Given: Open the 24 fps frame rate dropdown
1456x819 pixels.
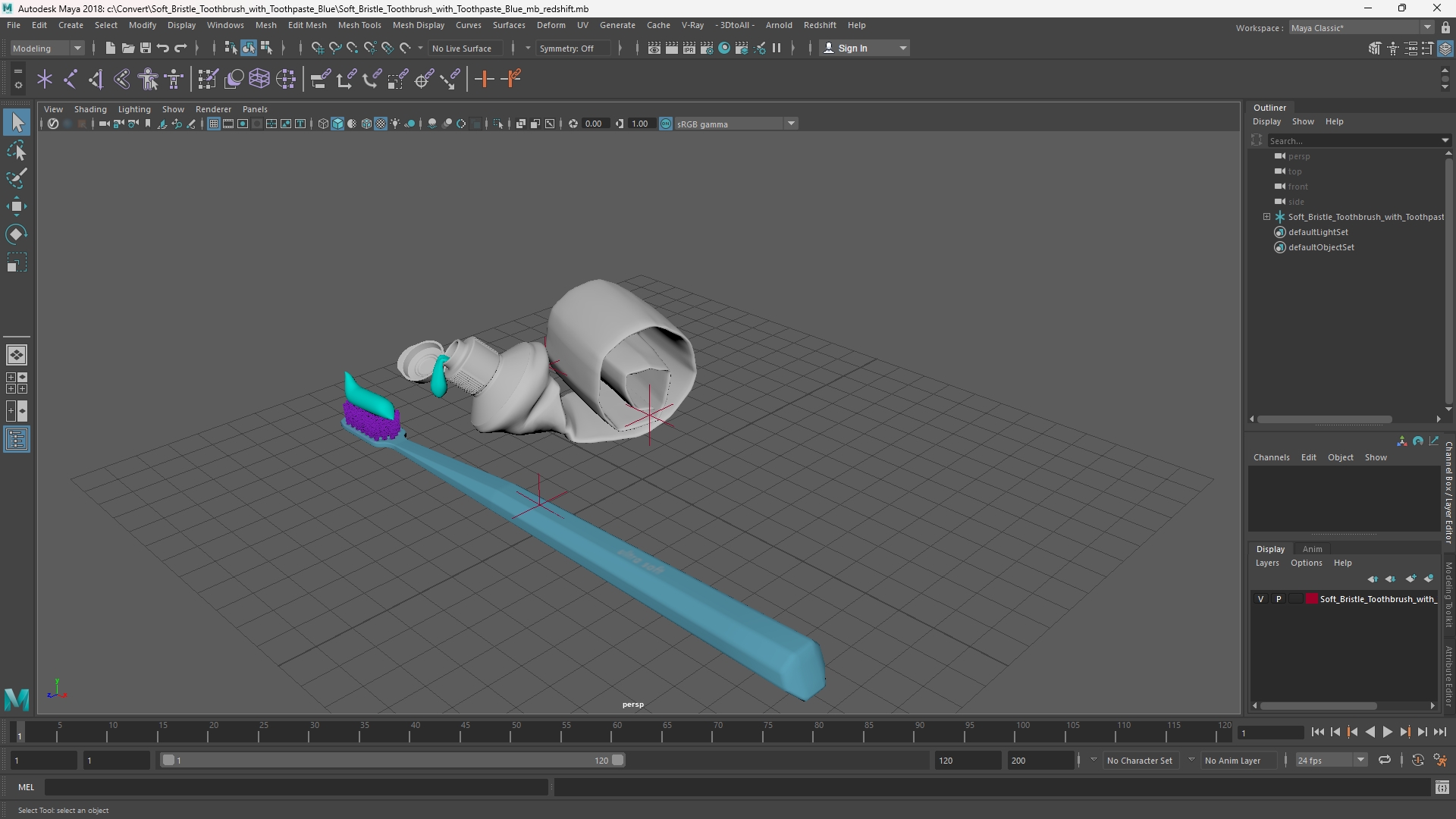Looking at the screenshot, I should point(1331,760).
